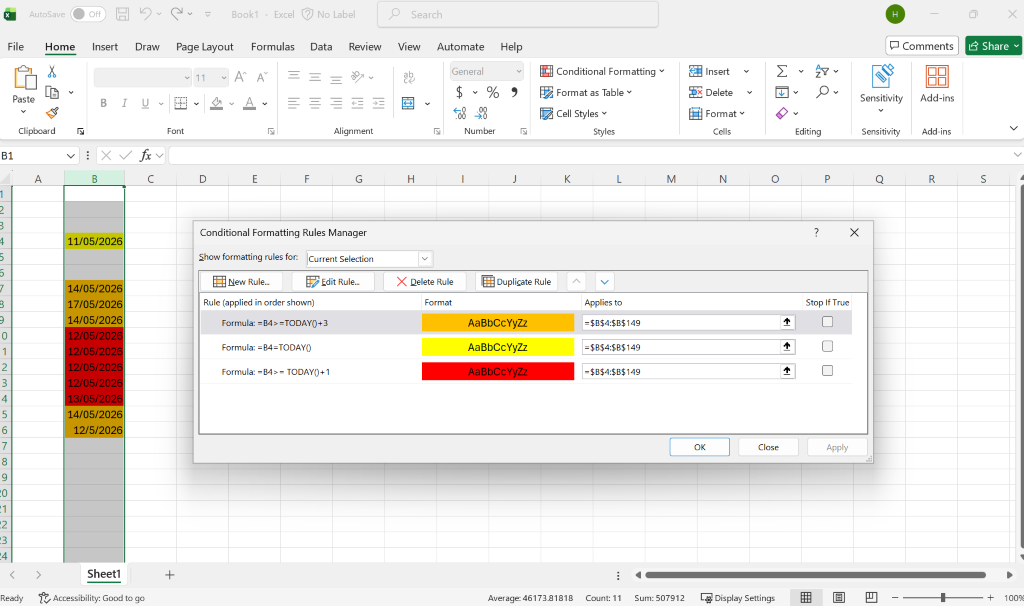Screen dimensions: 1024x606
Task: Check Stop If True for =B4=TODAY() rule
Action: pos(827,346)
